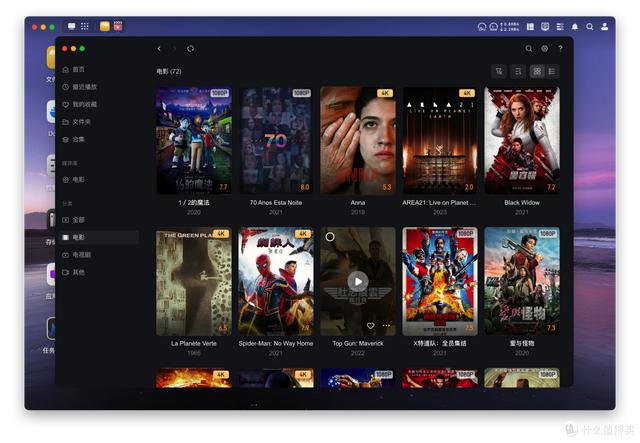The height and width of the screenshot is (443, 640).
Task: Tick the selection circle on Top Gun: Maverick
Action: [330, 237]
